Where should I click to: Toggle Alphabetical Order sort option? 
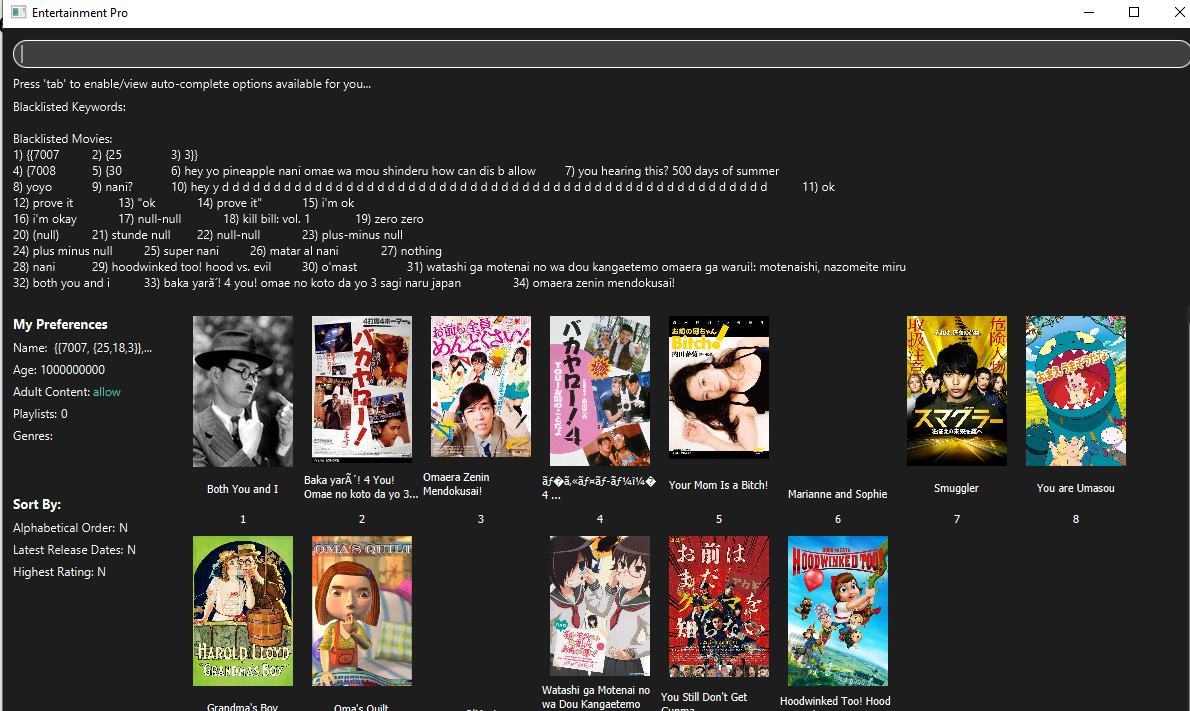pyautogui.click(x=70, y=528)
